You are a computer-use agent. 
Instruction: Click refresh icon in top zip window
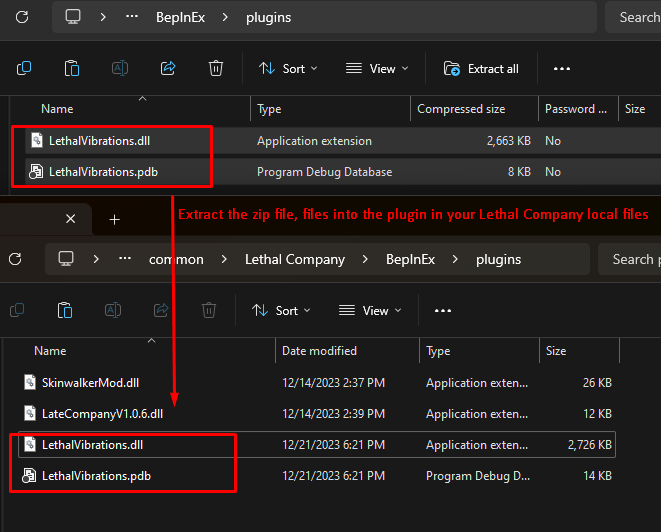click(x=22, y=17)
